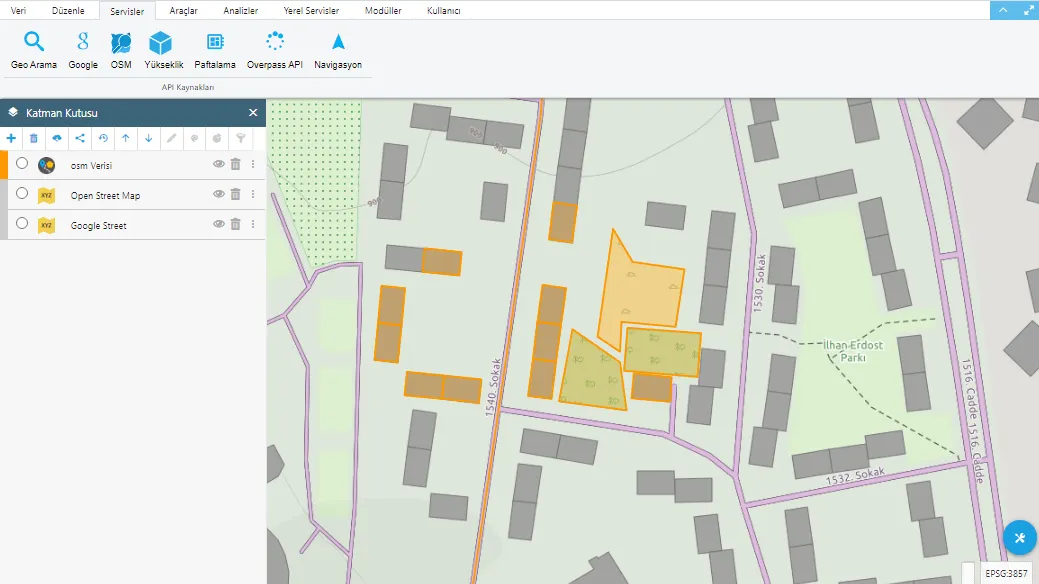This screenshot has width=1039, height=584.
Task: Open the Paftalama tool
Action: [x=215, y=50]
